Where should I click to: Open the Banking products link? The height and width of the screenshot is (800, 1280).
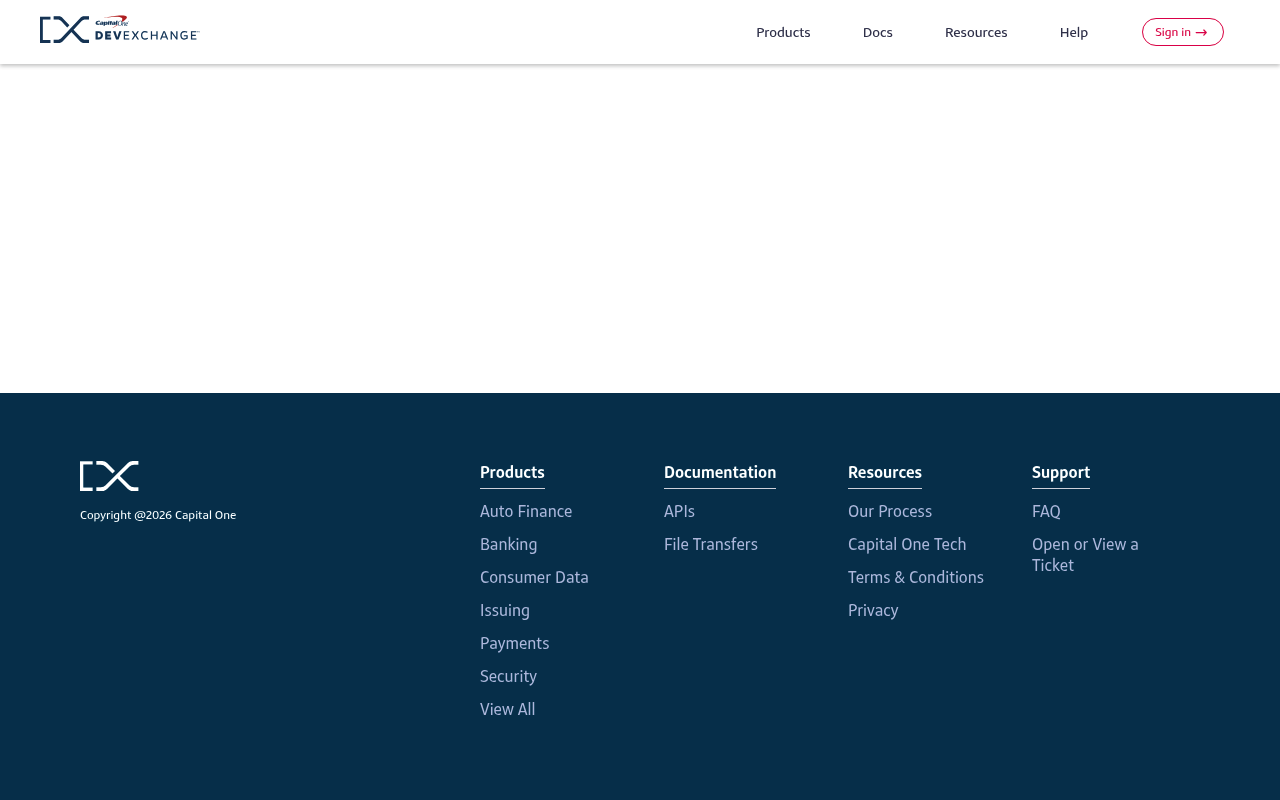508,544
